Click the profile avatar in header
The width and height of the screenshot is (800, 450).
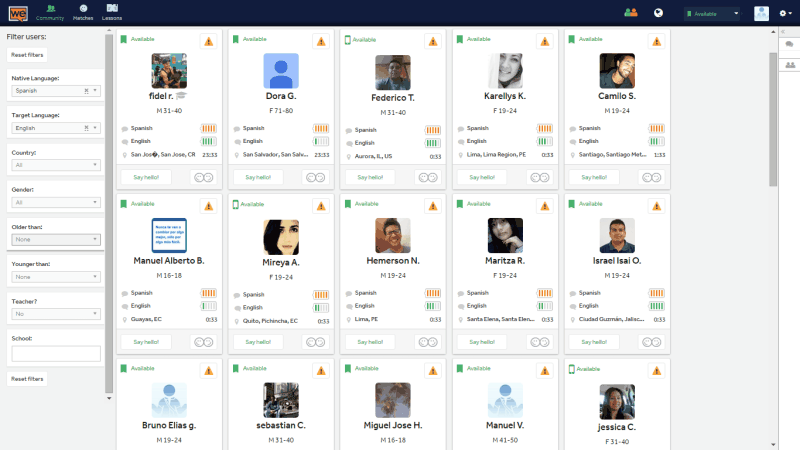tap(761, 13)
